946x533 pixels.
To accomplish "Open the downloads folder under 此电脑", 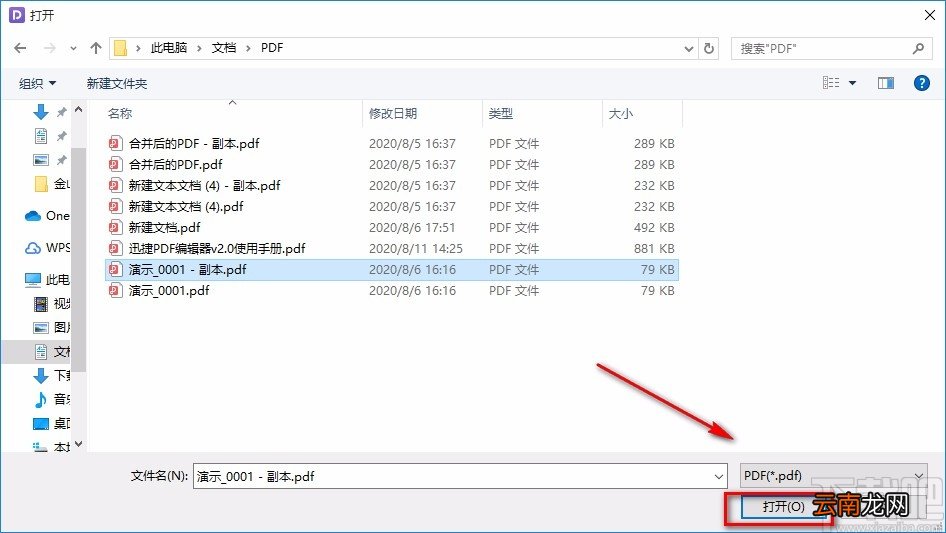I will (52, 375).
